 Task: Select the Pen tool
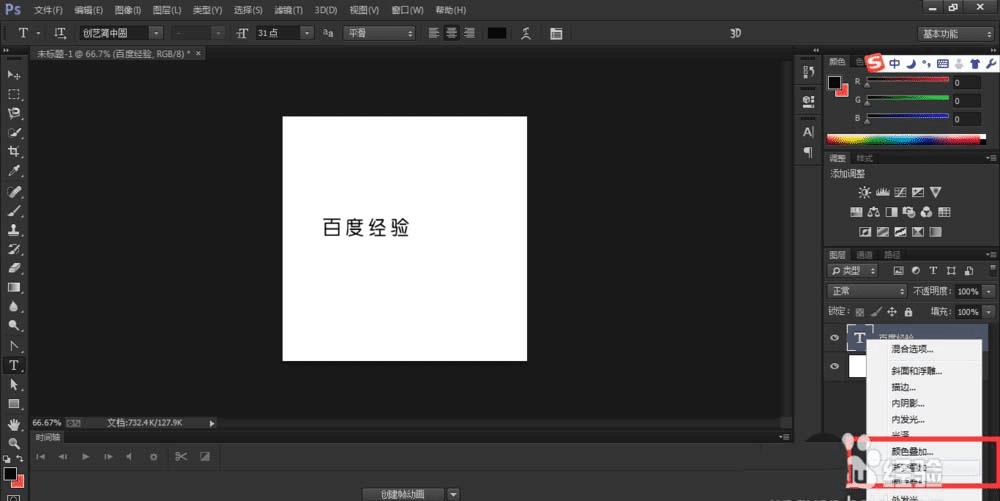[x=13, y=345]
